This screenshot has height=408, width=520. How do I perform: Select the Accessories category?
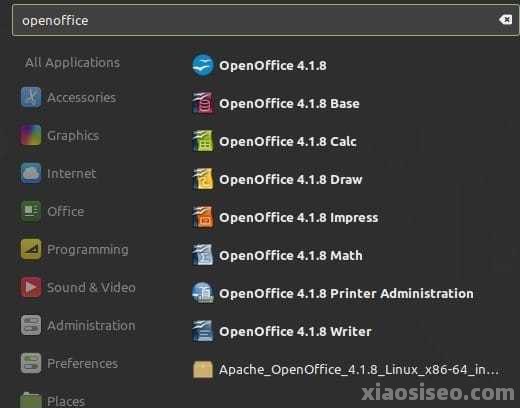[68, 97]
